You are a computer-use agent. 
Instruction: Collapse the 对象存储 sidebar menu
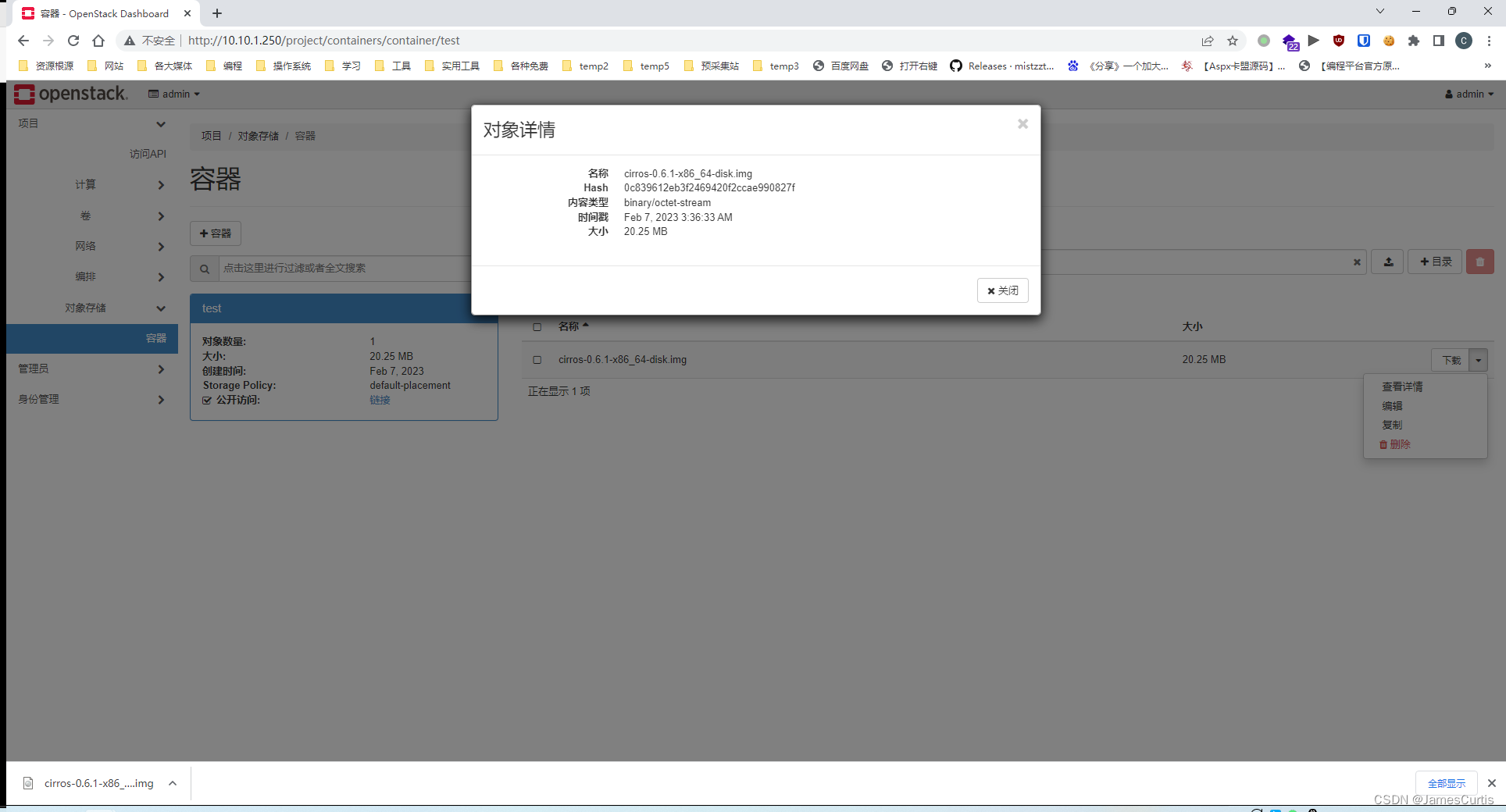[x=92, y=308]
